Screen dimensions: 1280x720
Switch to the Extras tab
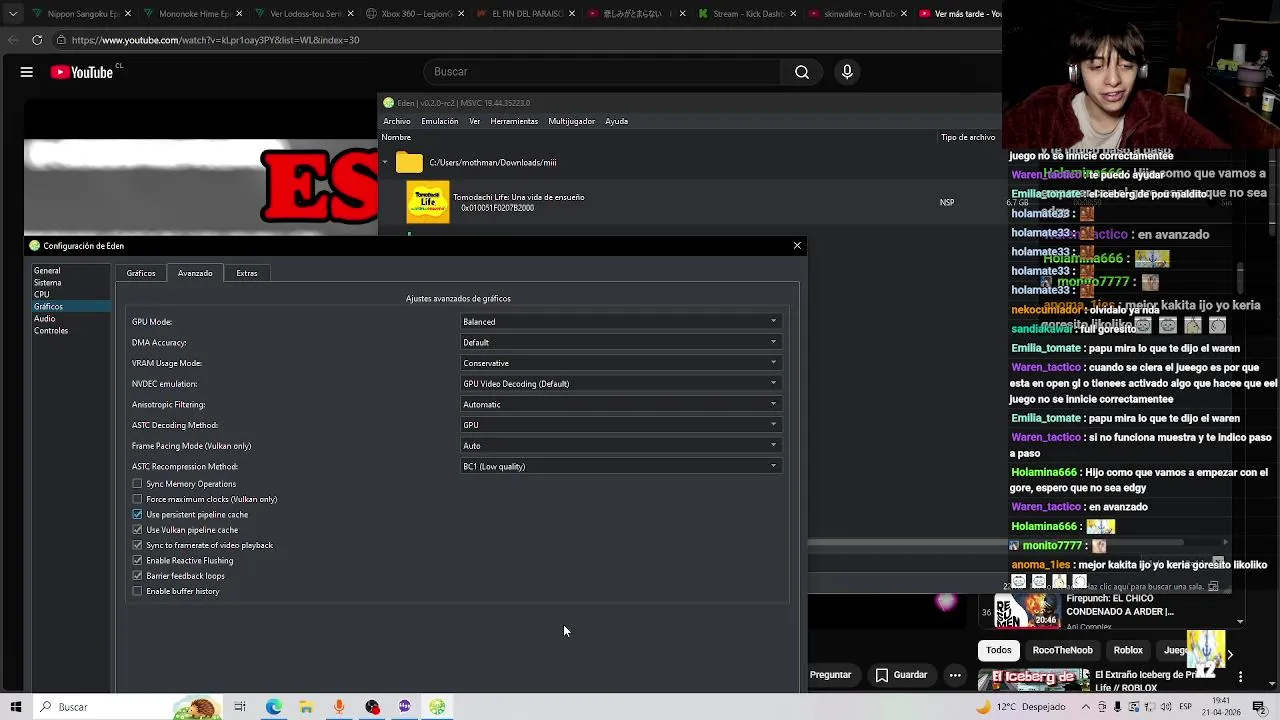tap(247, 273)
